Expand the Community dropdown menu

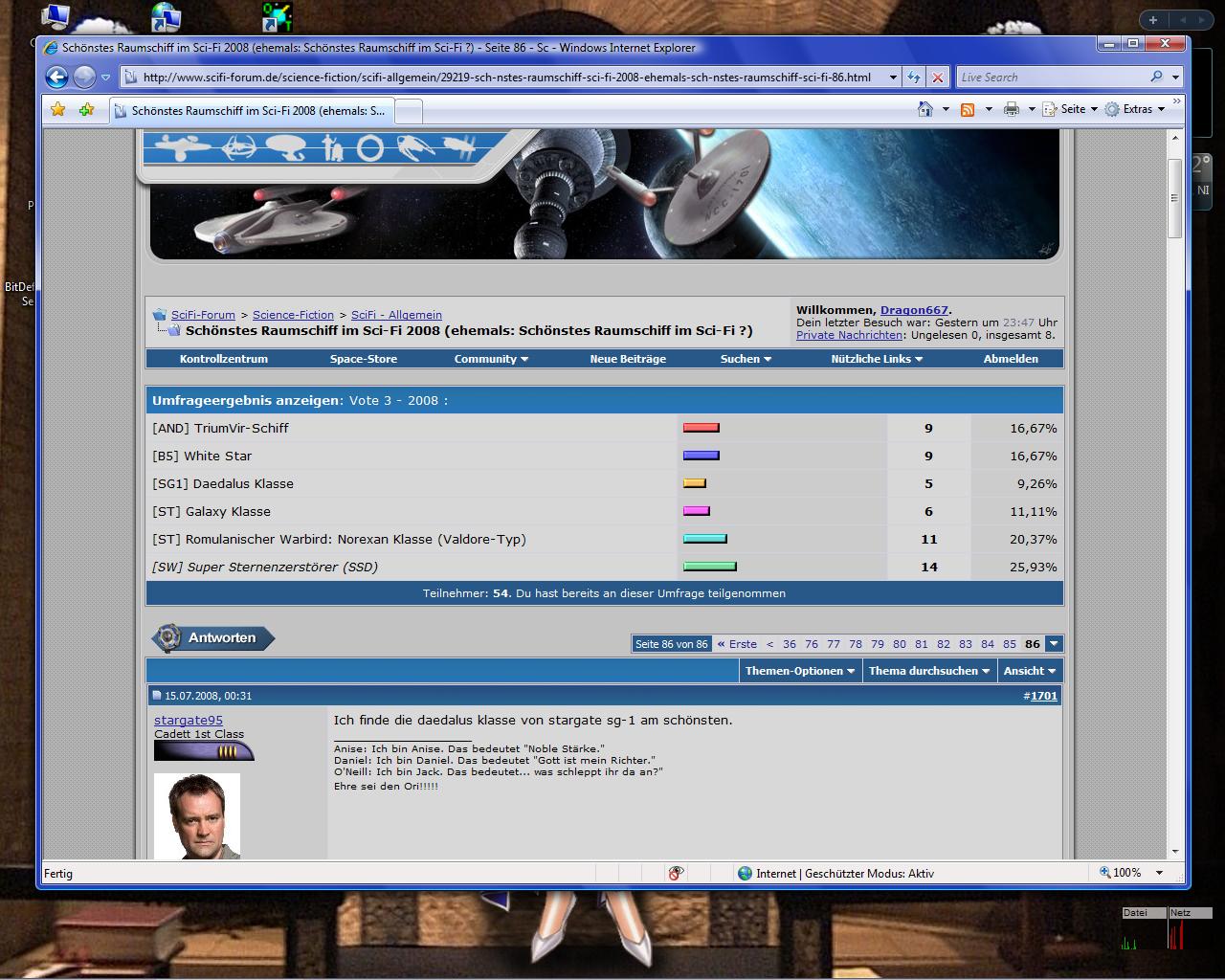click(491, 359)
